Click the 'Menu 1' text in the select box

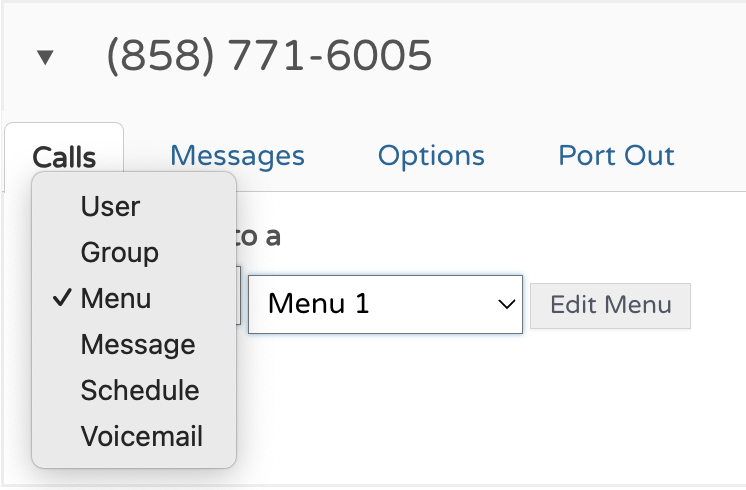click(319, 304)
